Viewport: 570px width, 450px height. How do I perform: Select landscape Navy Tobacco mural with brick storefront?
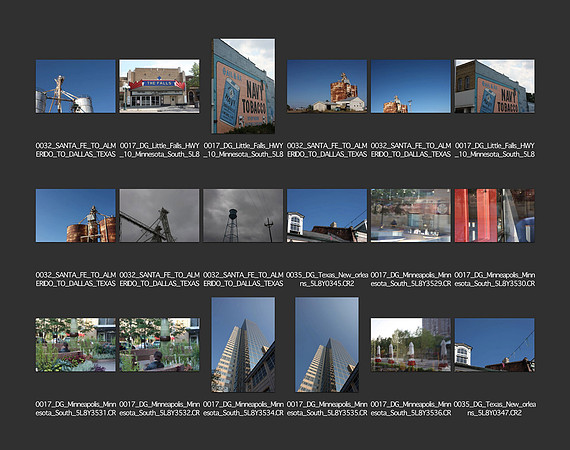click(x=494, y=87)
